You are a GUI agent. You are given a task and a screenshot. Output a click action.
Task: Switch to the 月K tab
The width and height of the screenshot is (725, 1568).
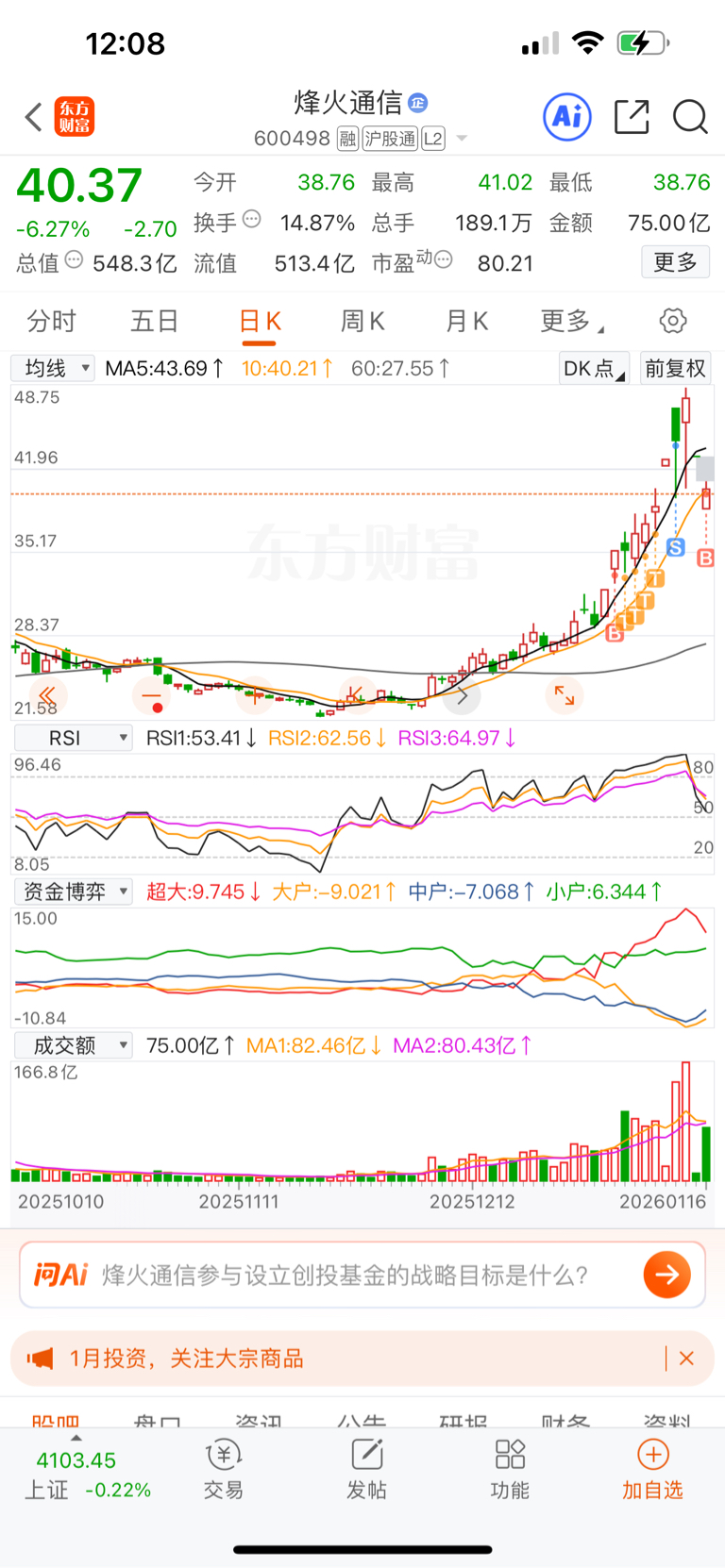pos(466,321)
